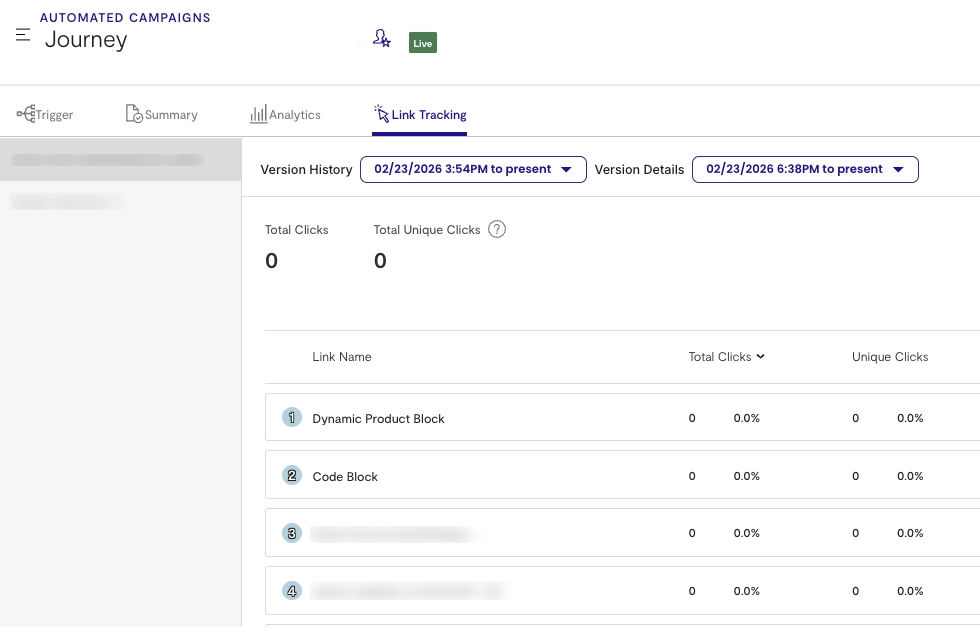Image resolution: width=980 pixels, height=627 pixels.
Task: Click the Unique Clicks column header
Action: click(x=890, y=357)
